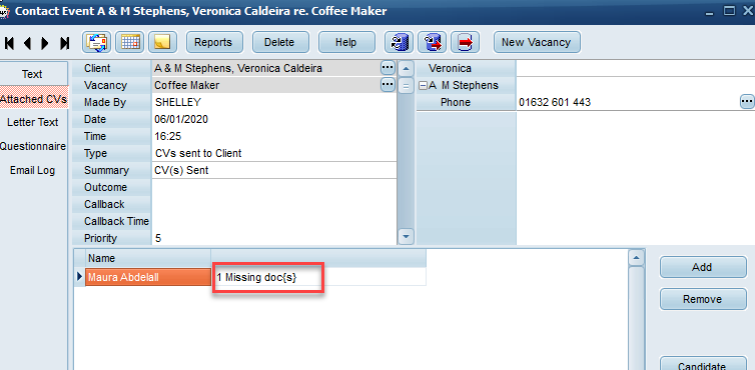Click phone number 01632 601 443
The width and height of the screenshot is (755, 370).
click(555, 102)
